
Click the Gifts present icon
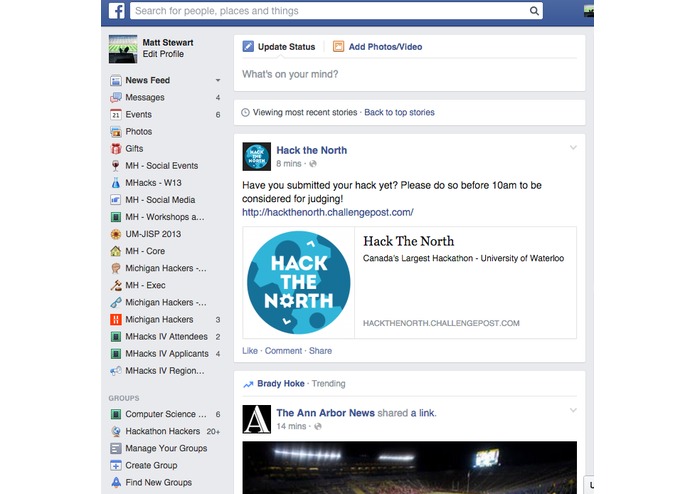pyautogui.click(x=116, y=149)
